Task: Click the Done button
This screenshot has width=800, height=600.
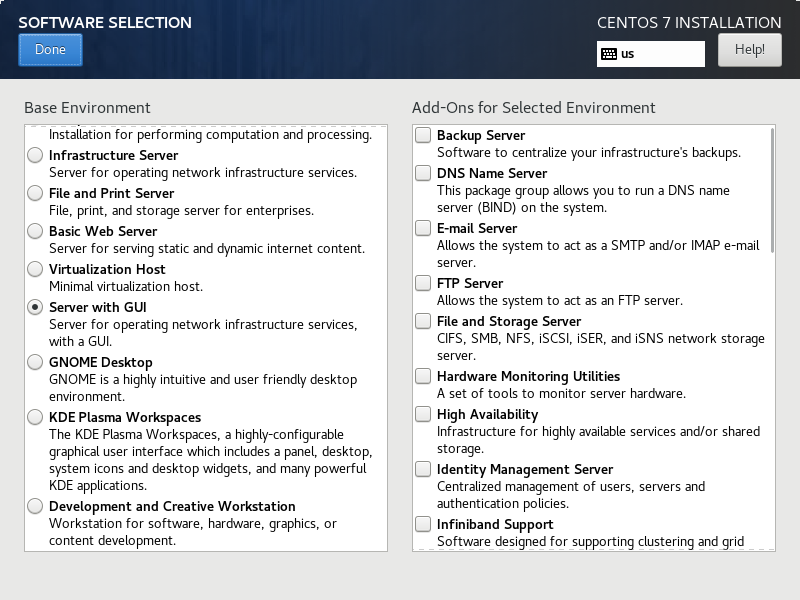Action: (x=50, y=49)
